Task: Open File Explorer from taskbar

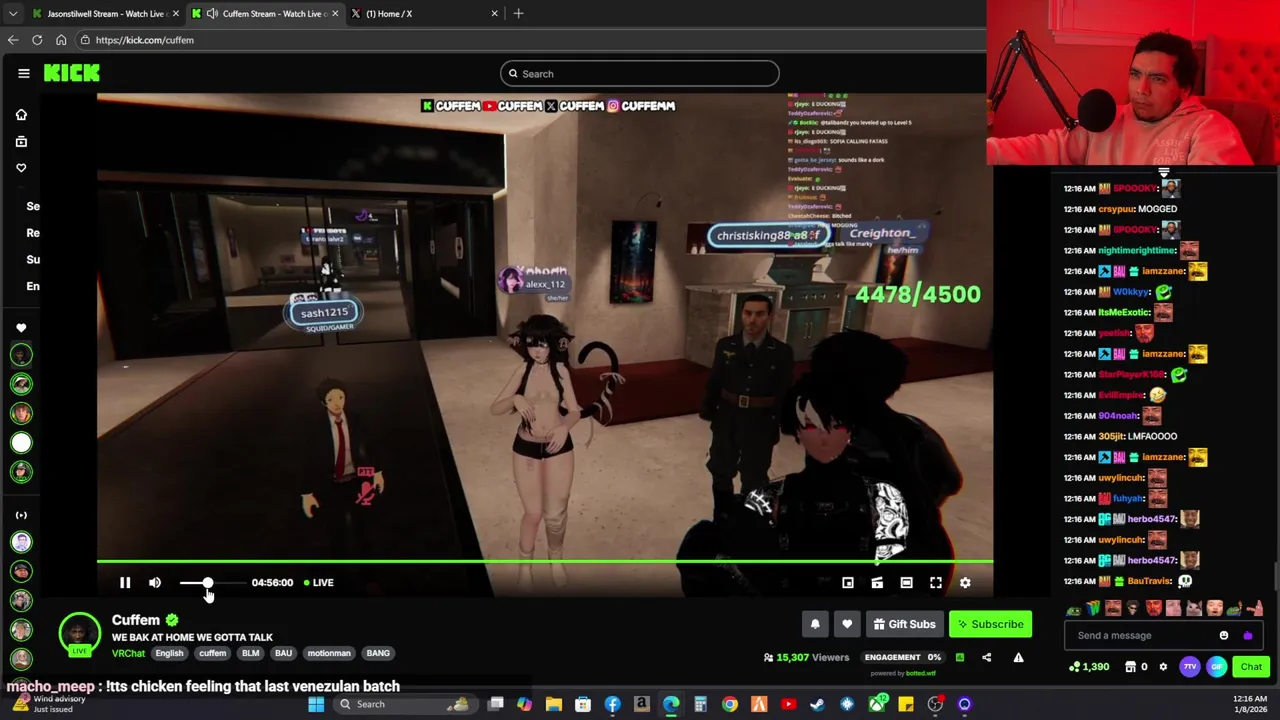Action: tap(553, 704)
